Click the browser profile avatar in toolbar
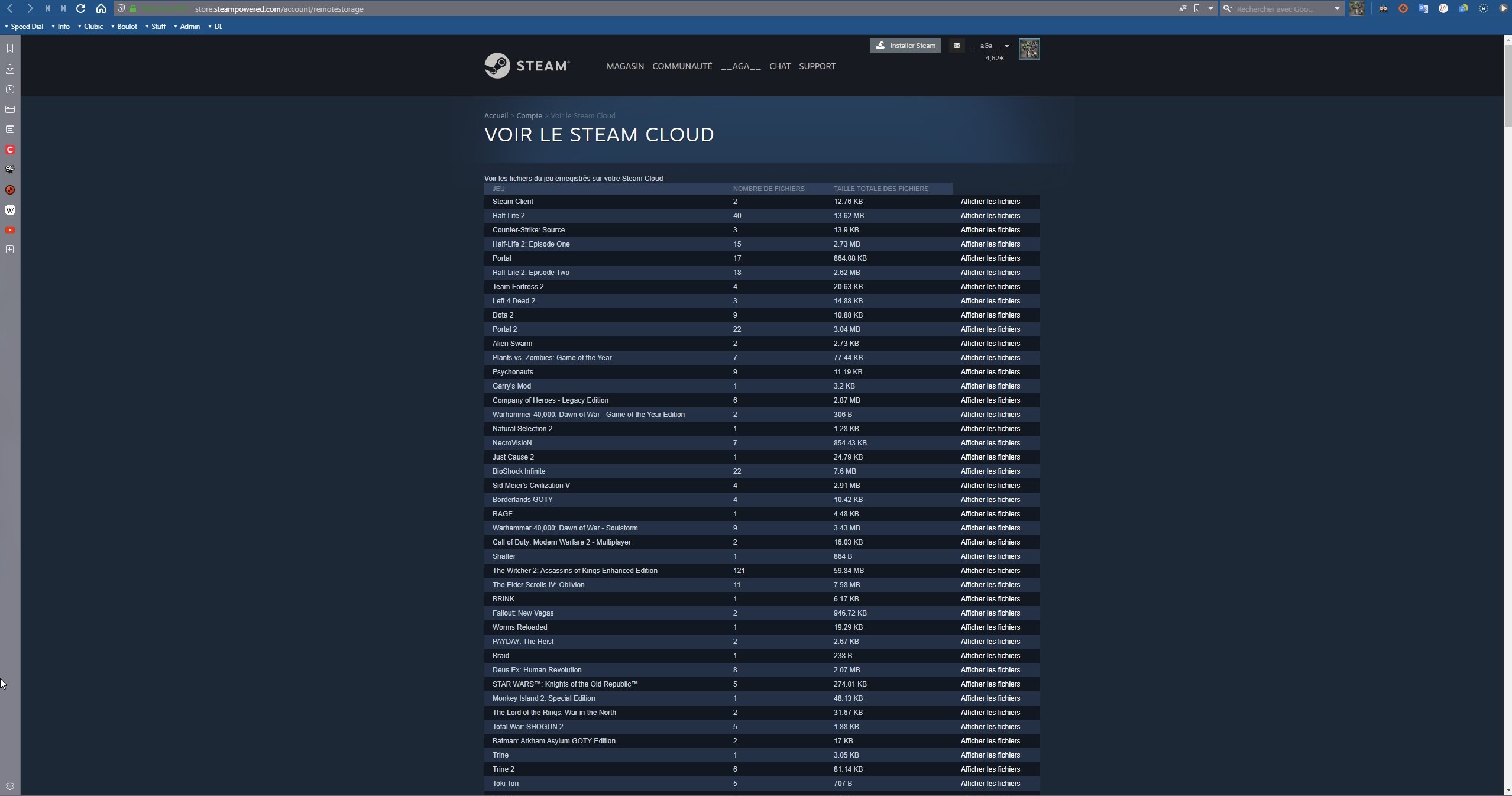Screen dimensions: 1512x796 click(1357, 8)
